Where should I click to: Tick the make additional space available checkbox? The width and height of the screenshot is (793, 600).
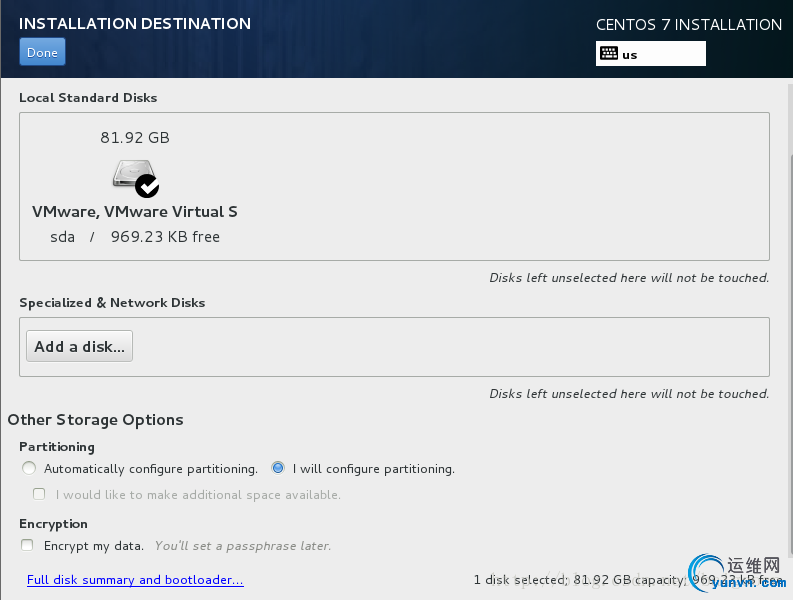point(39,494)
